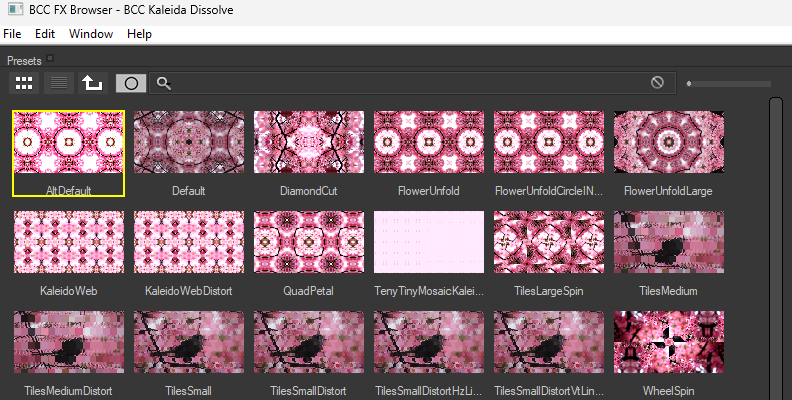Pick the TilesSmallDistortHzLi preset thumbnail
Screen dimensions: 792x400
click(429, 342)
